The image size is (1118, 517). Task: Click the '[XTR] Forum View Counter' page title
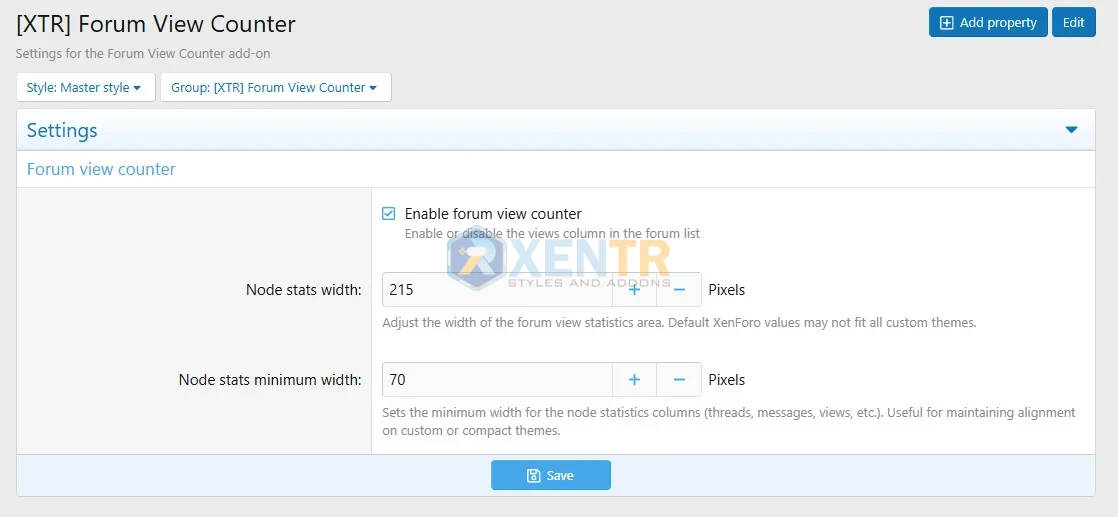156,23
